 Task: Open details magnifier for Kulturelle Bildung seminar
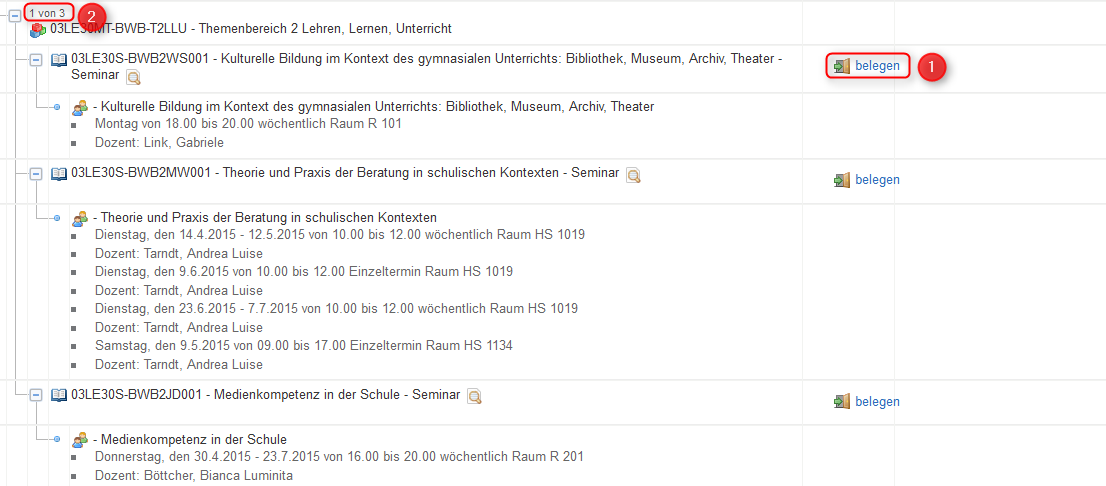pyautogui.click(x=133, y=77)
